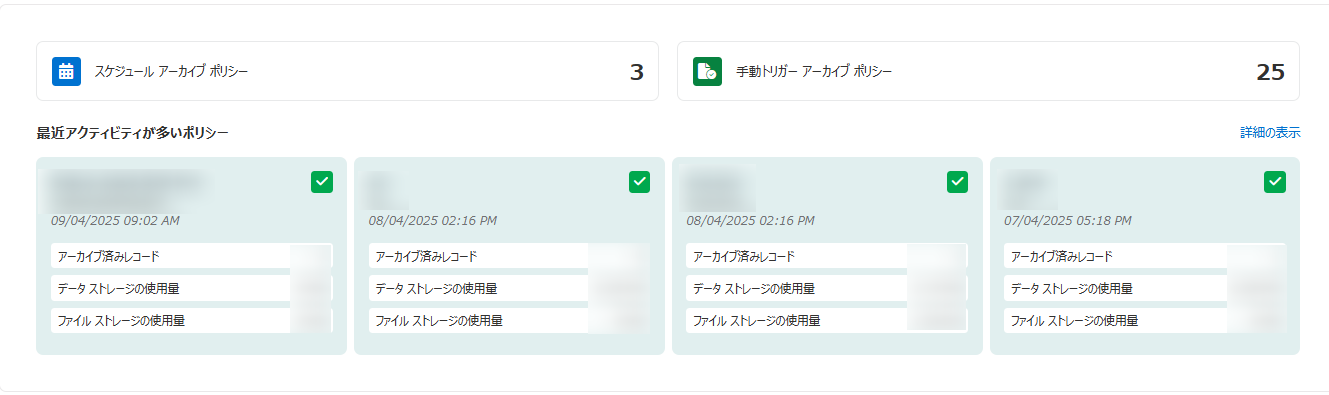The height and width of the screenshot is (395, 1329).
Task: Click the green manual trigger archive icon
Action: [707, 71]
